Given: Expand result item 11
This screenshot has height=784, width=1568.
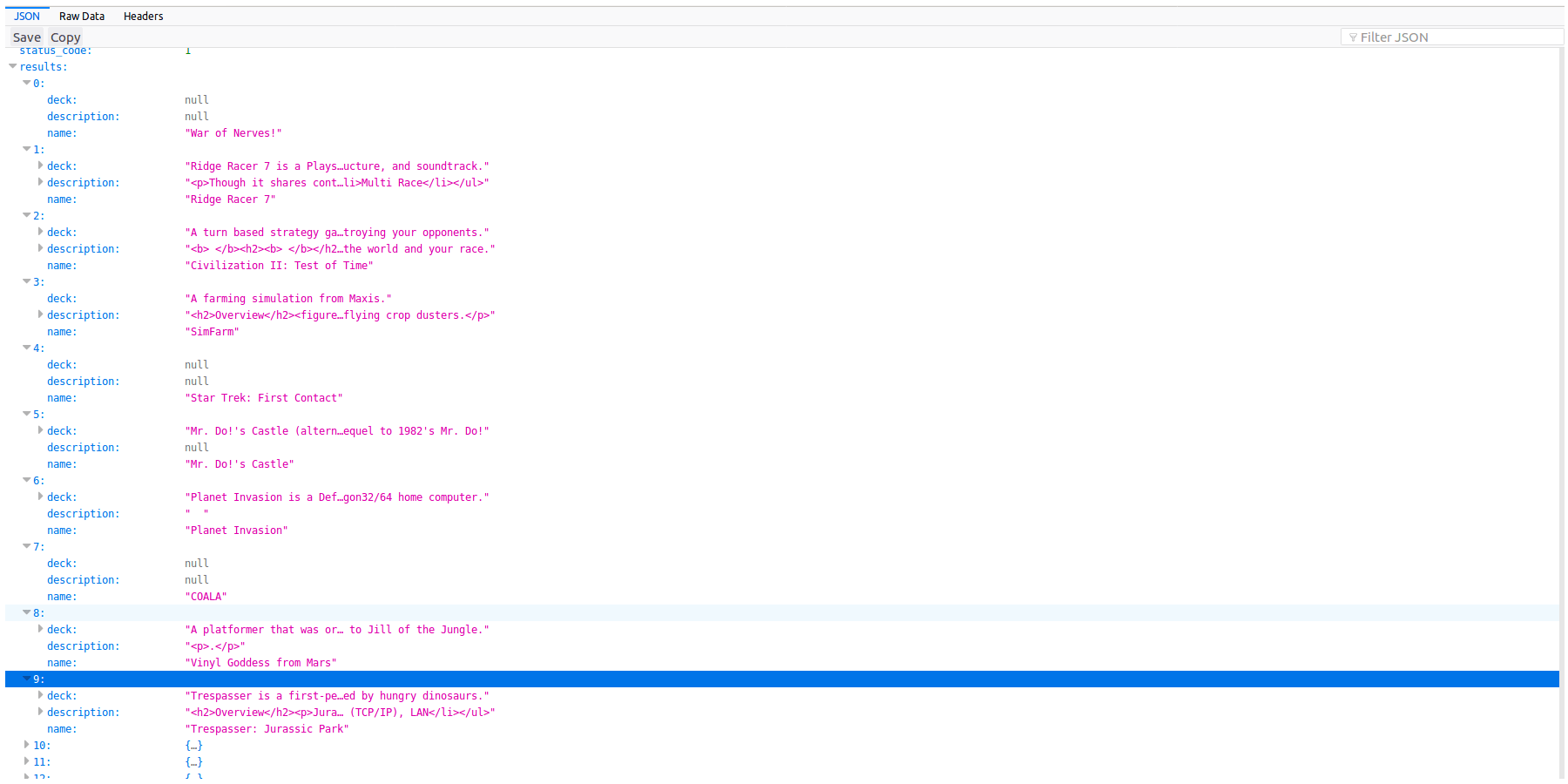Looking at the screenshot, I should click(x=27, y=761).
